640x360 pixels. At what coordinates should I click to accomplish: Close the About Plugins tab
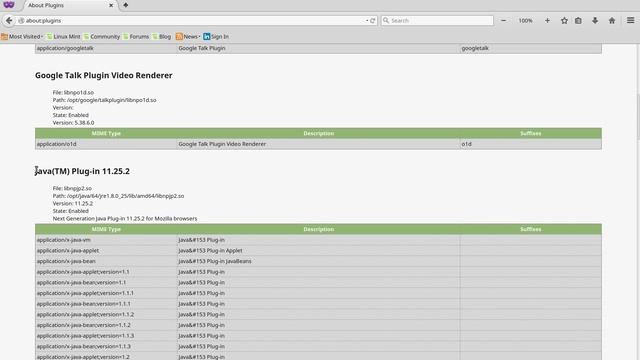pos(111,5)
